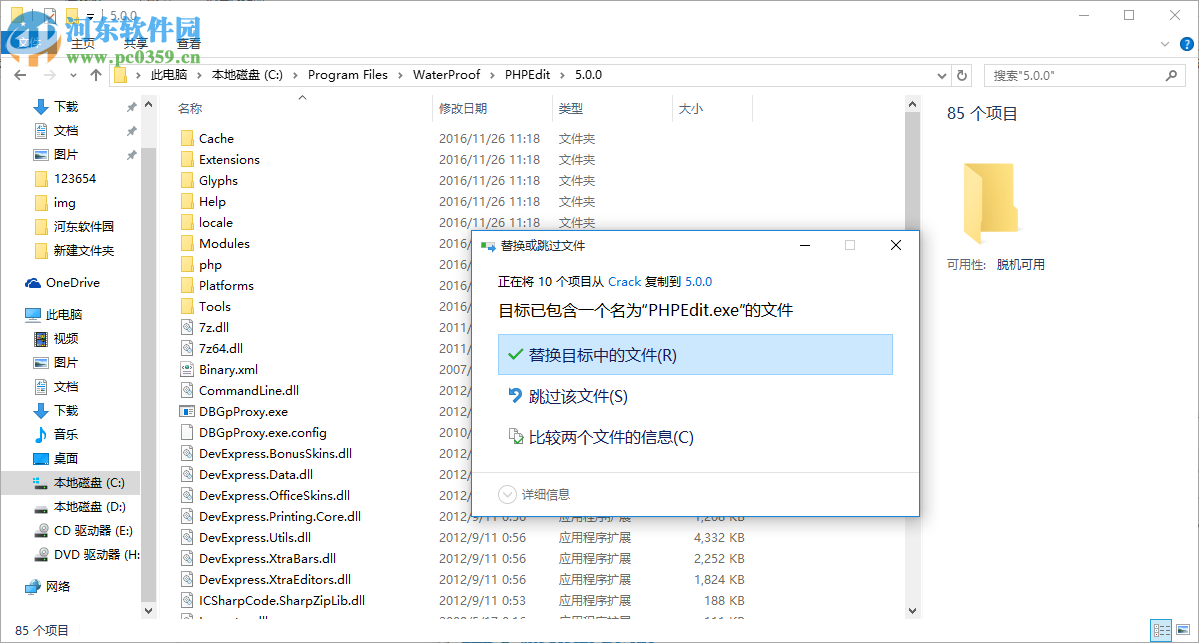Viewport: 1199px width, 643px height.
Task: Click the refresh icon in the address bar
Action: pos(962,74)
